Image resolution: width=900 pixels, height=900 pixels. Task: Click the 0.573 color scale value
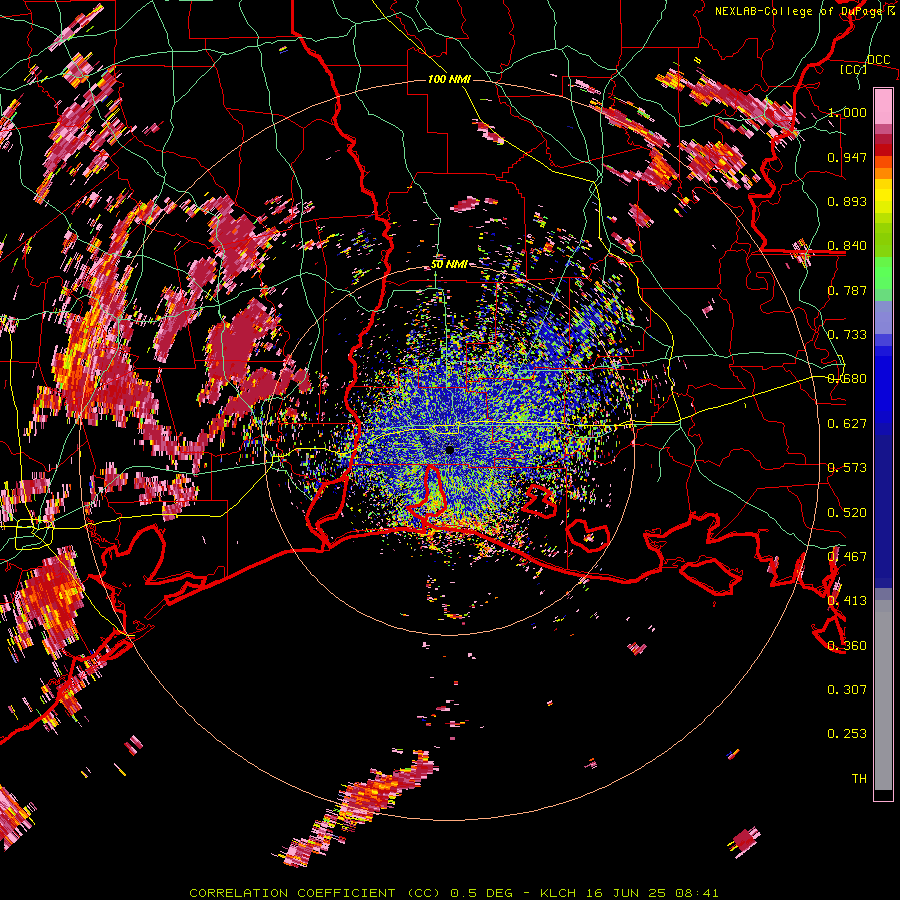(847, 468)
